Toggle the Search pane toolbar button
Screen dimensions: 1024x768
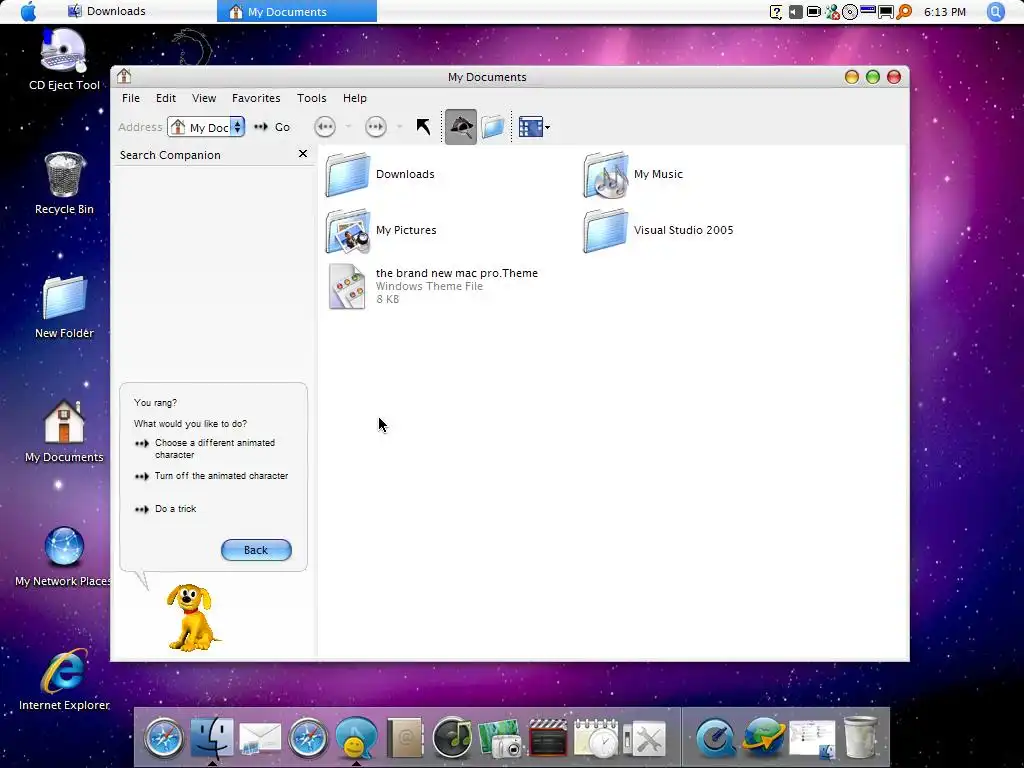(461, 127)
